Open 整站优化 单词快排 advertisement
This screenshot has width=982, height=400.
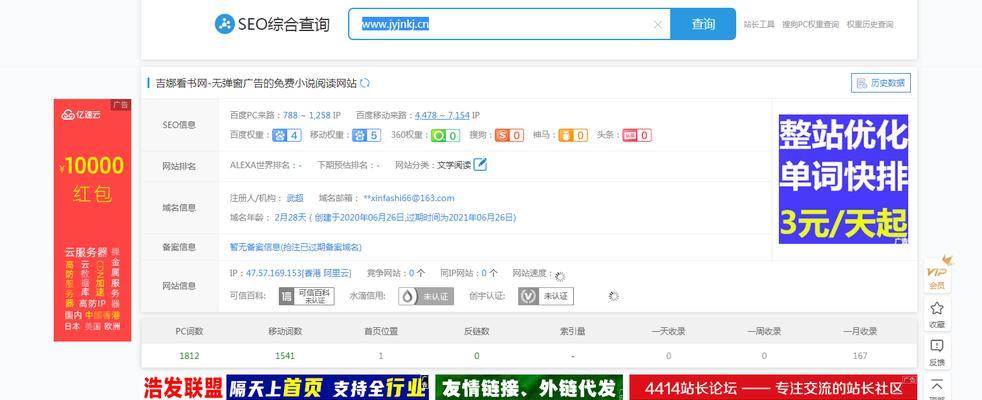(843, 179)
